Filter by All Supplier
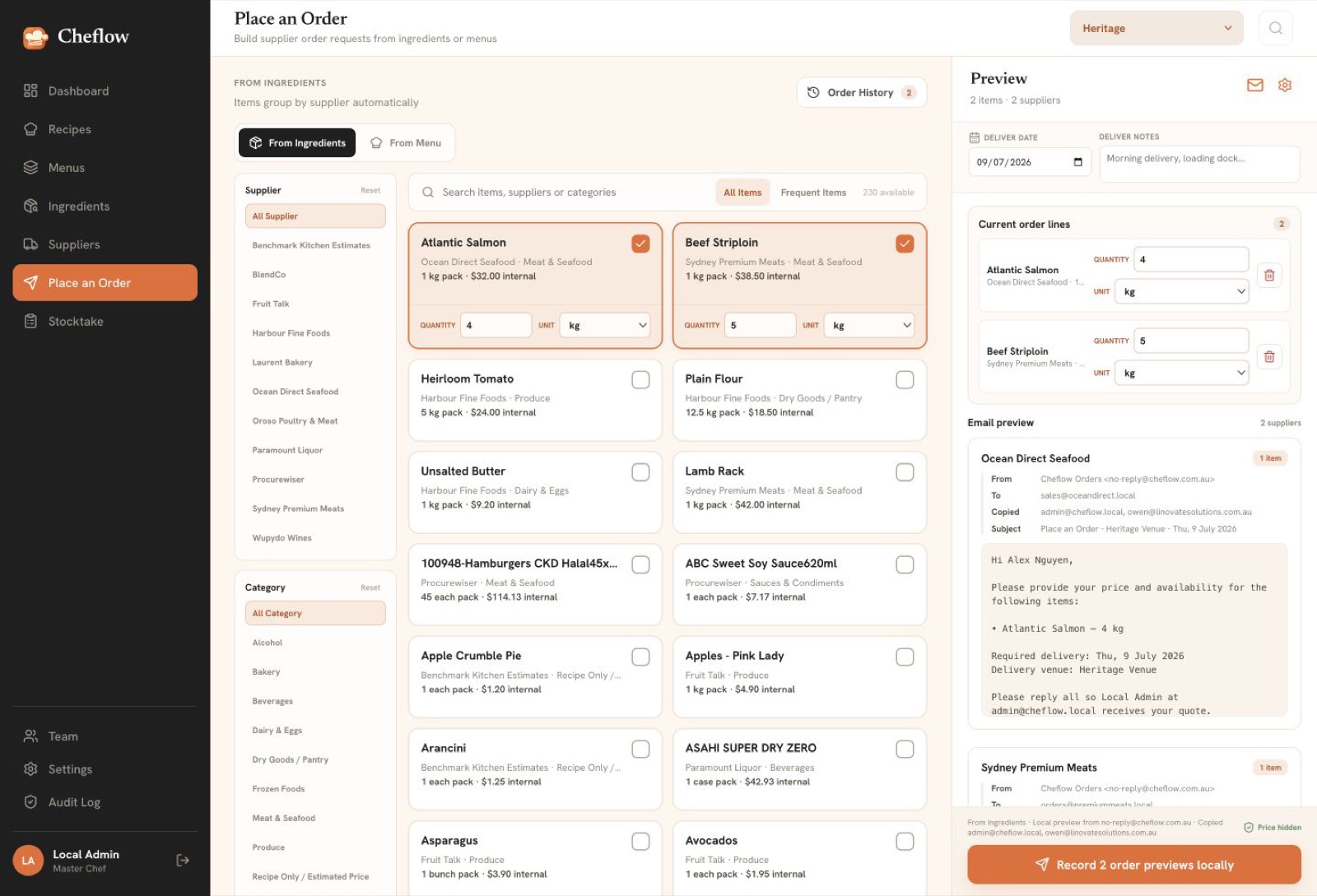The image size is (1317, 896). tap(315, 216)
